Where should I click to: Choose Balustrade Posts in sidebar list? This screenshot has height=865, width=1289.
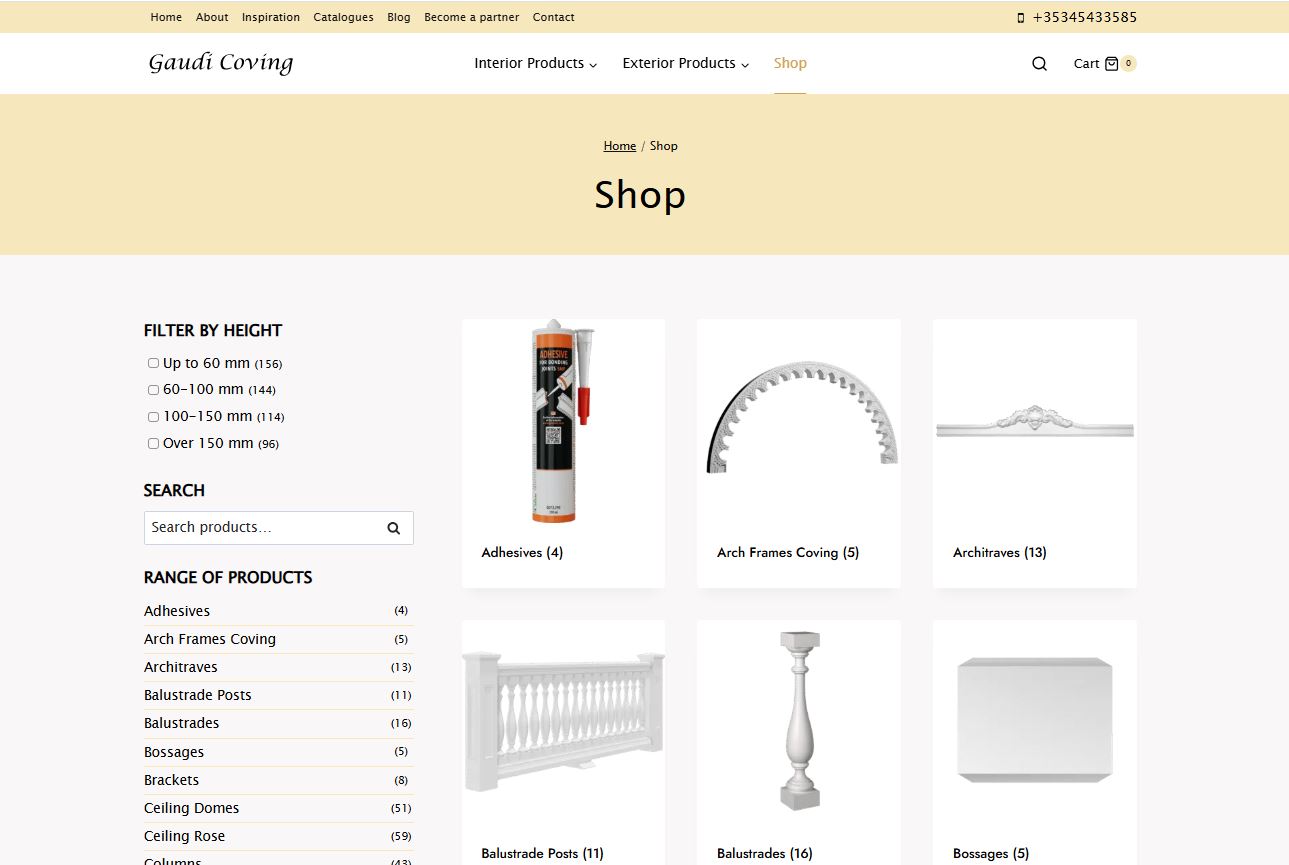pyautogui.click(x=198, y=695)
